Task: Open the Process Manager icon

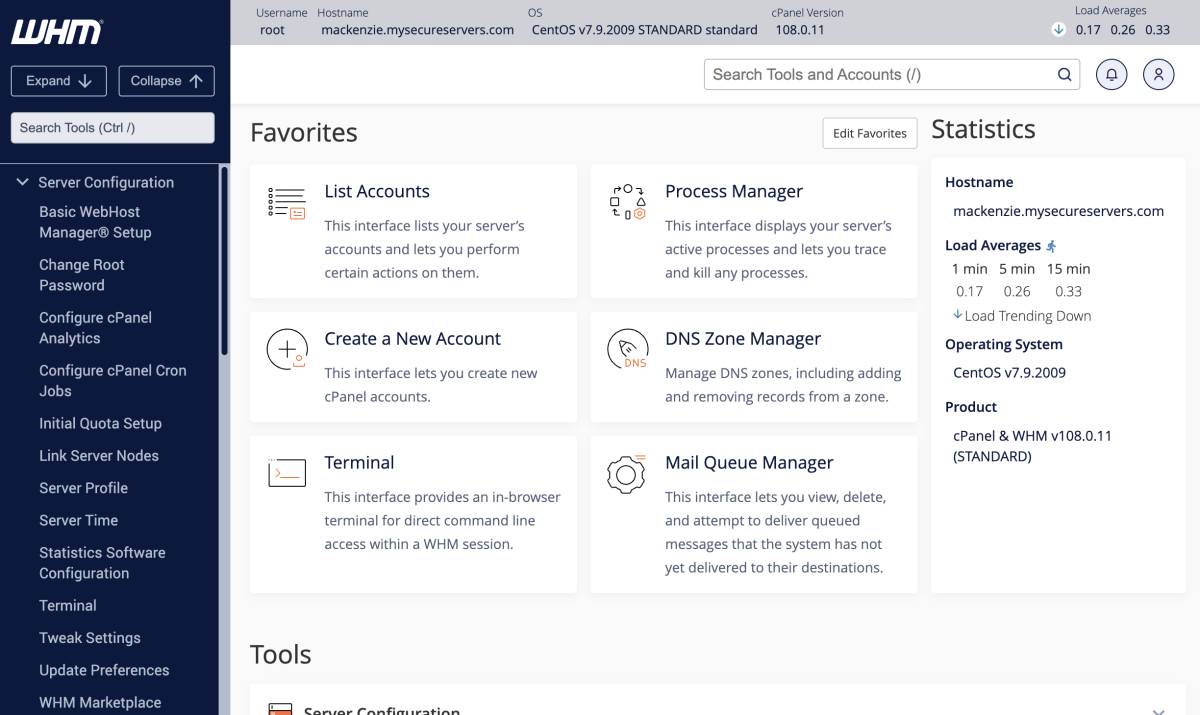Action: pos(627,202)
